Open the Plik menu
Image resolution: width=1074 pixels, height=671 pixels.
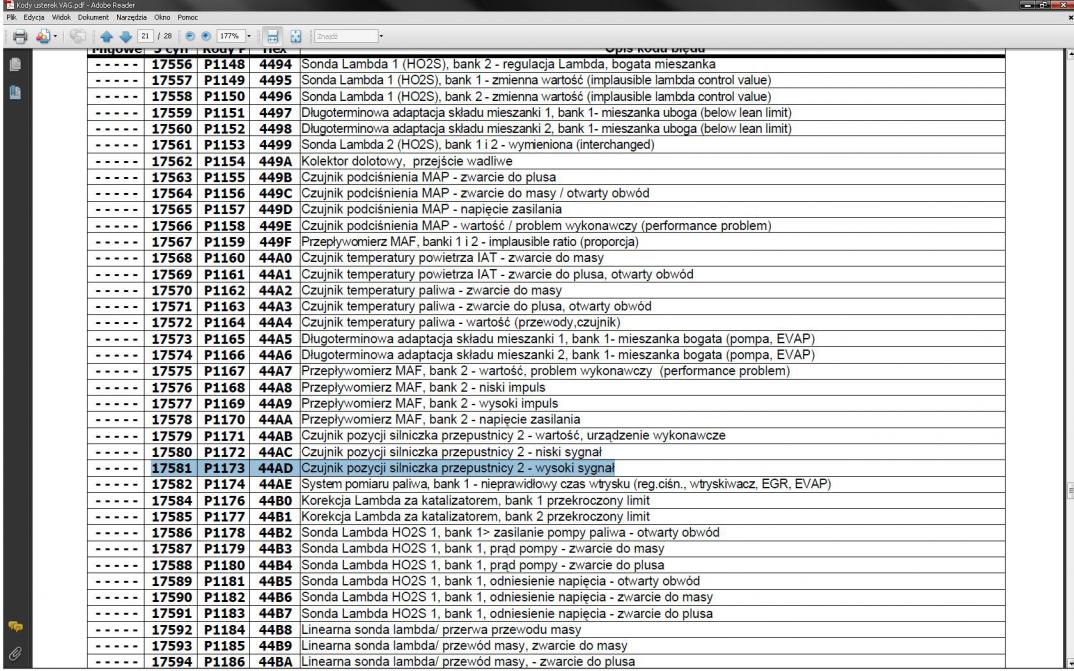pos(11,17)
